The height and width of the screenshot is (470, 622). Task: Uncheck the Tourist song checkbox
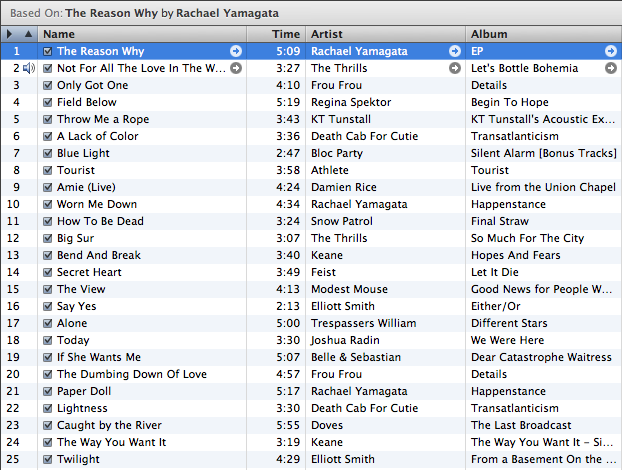click(x=48, y=171)
